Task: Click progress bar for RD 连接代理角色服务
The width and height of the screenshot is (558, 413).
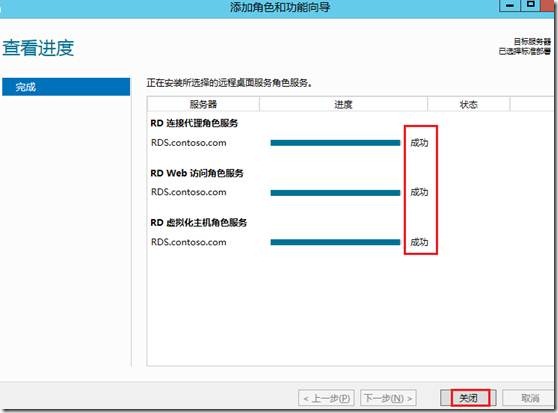Action: pos(335,143)
